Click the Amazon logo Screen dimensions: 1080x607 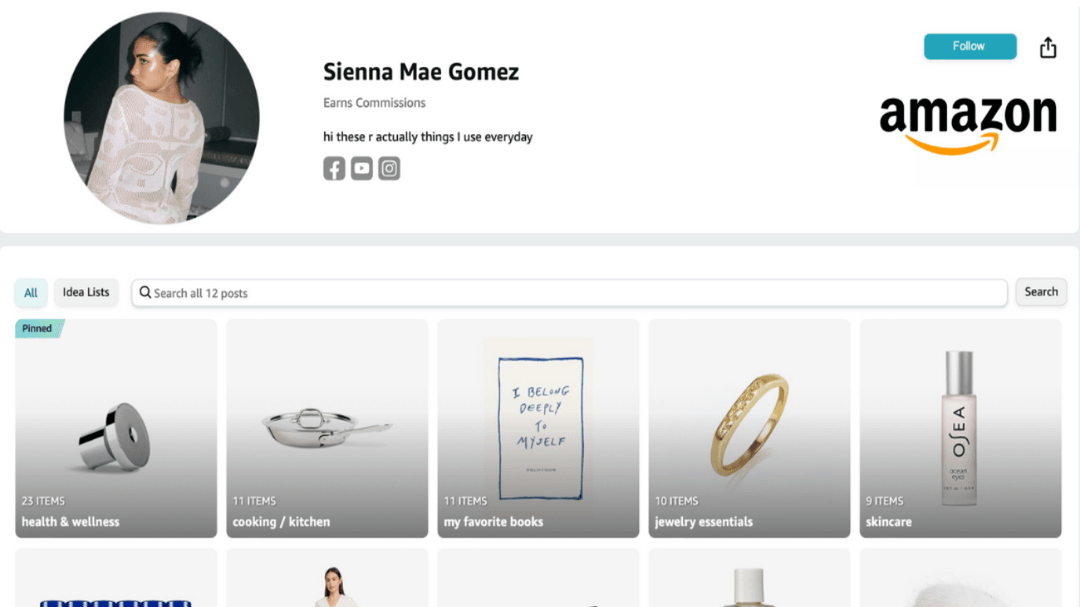(x=967, y=123)
